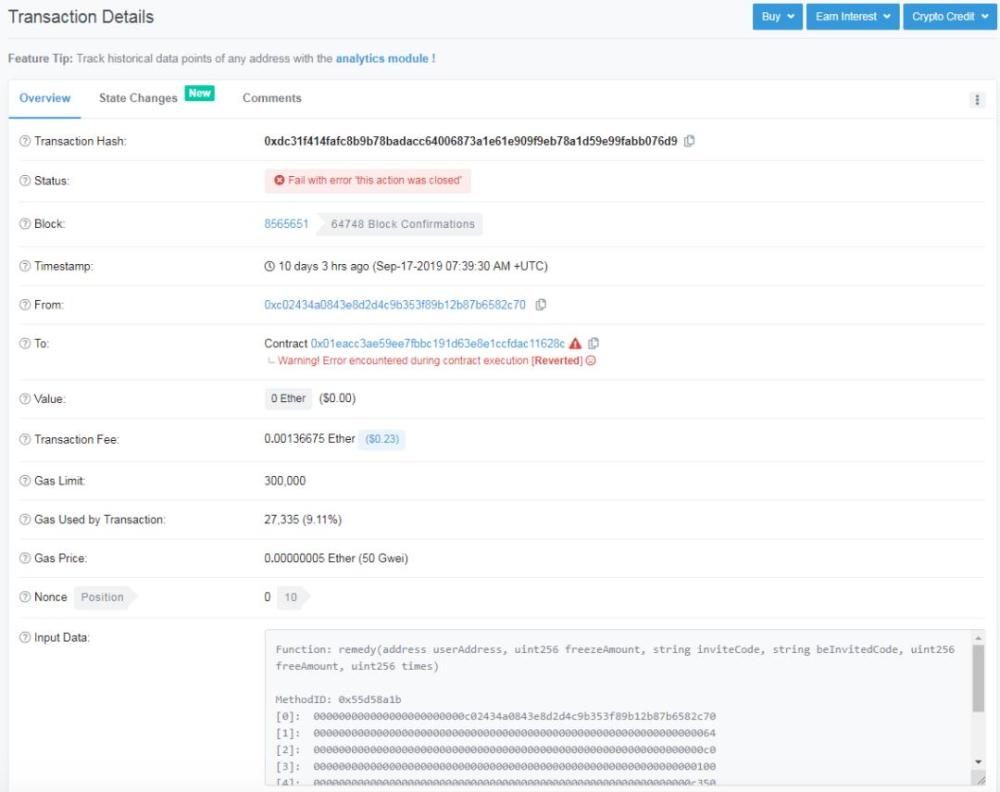Open the From address 0xc02434a0843e link
This screenshot has height=792, width=1000.
[x=395, y=305]
